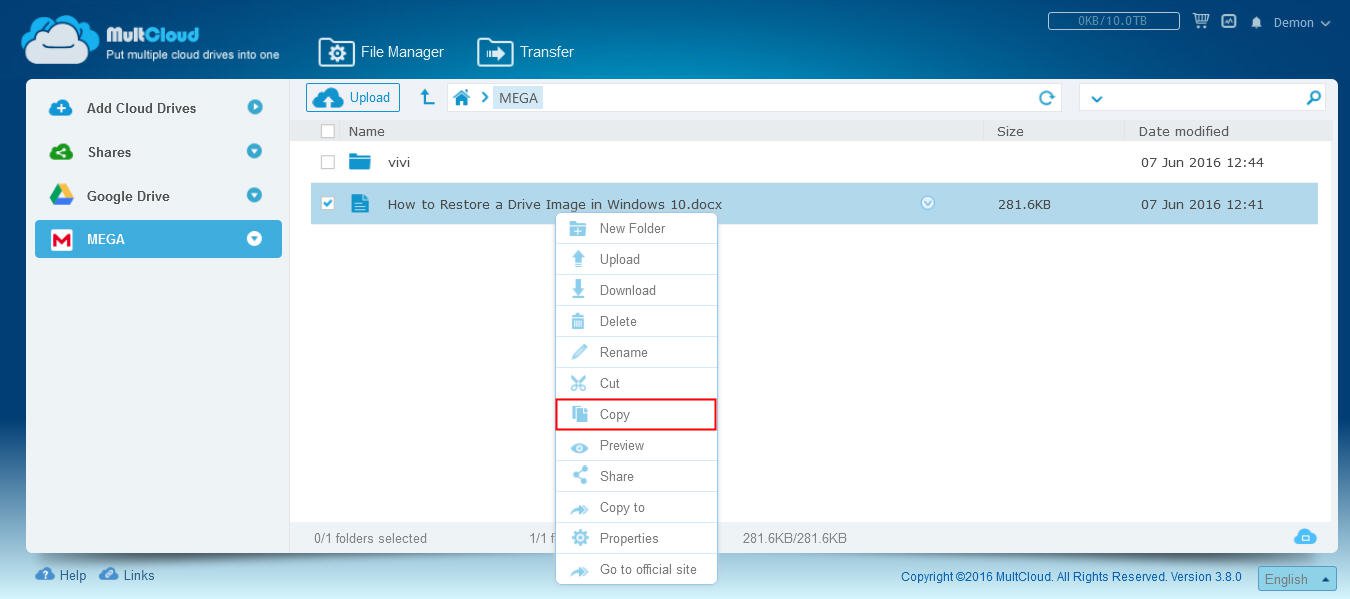Click the Upload button

353,97
